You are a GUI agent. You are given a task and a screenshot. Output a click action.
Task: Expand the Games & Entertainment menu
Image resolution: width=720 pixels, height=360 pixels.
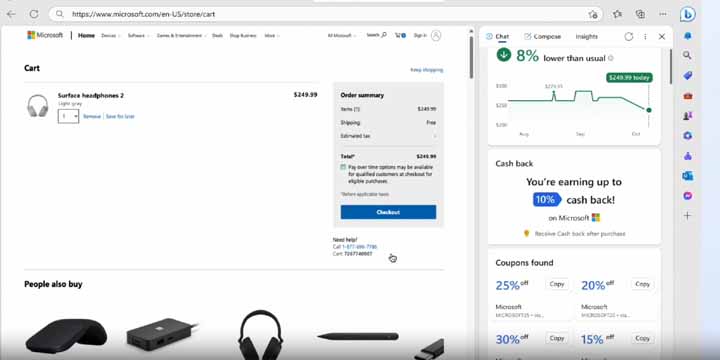[x=181, y=35]
